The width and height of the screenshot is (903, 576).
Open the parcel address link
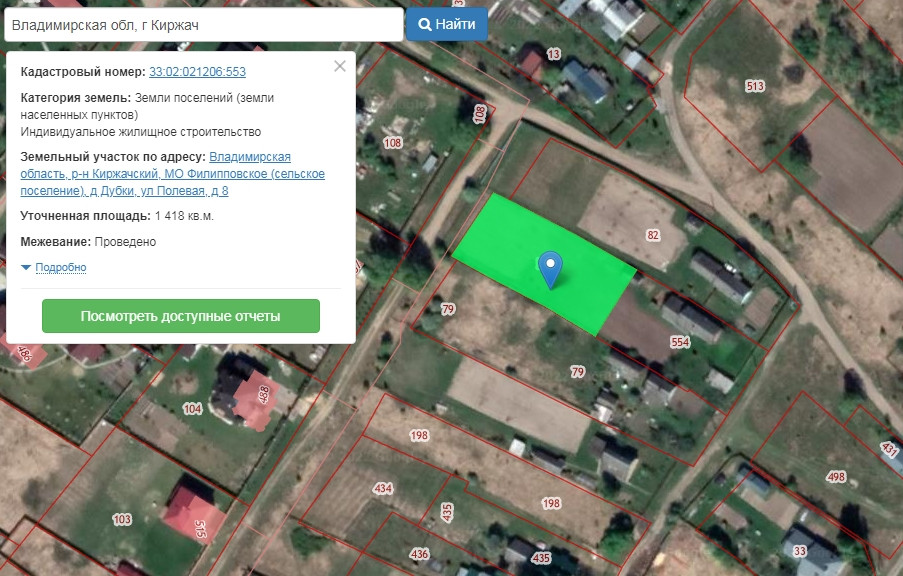(x=173, y=173)
